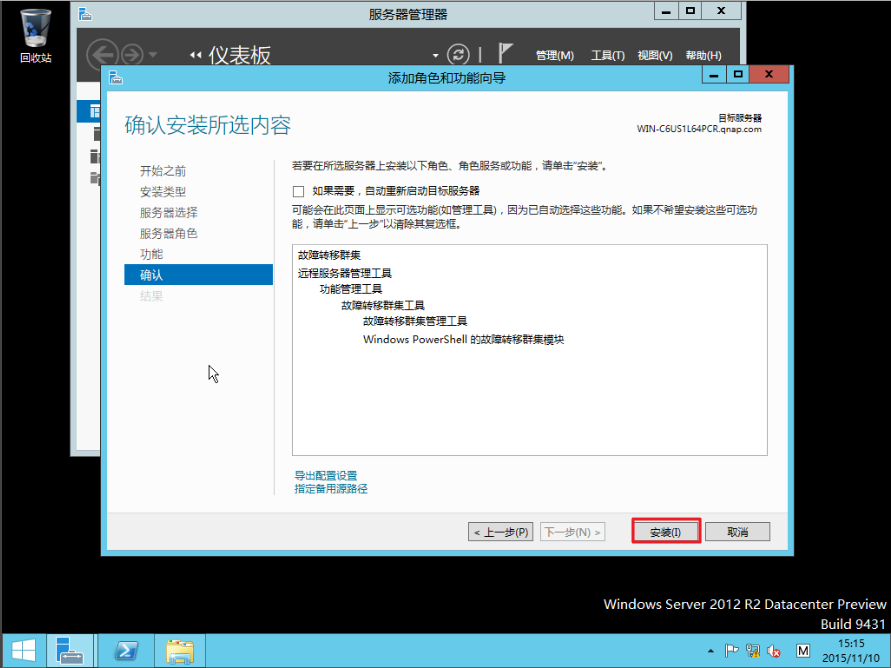Click the wizard title bar icon
891x668 pixels.
tap(116, 77)
